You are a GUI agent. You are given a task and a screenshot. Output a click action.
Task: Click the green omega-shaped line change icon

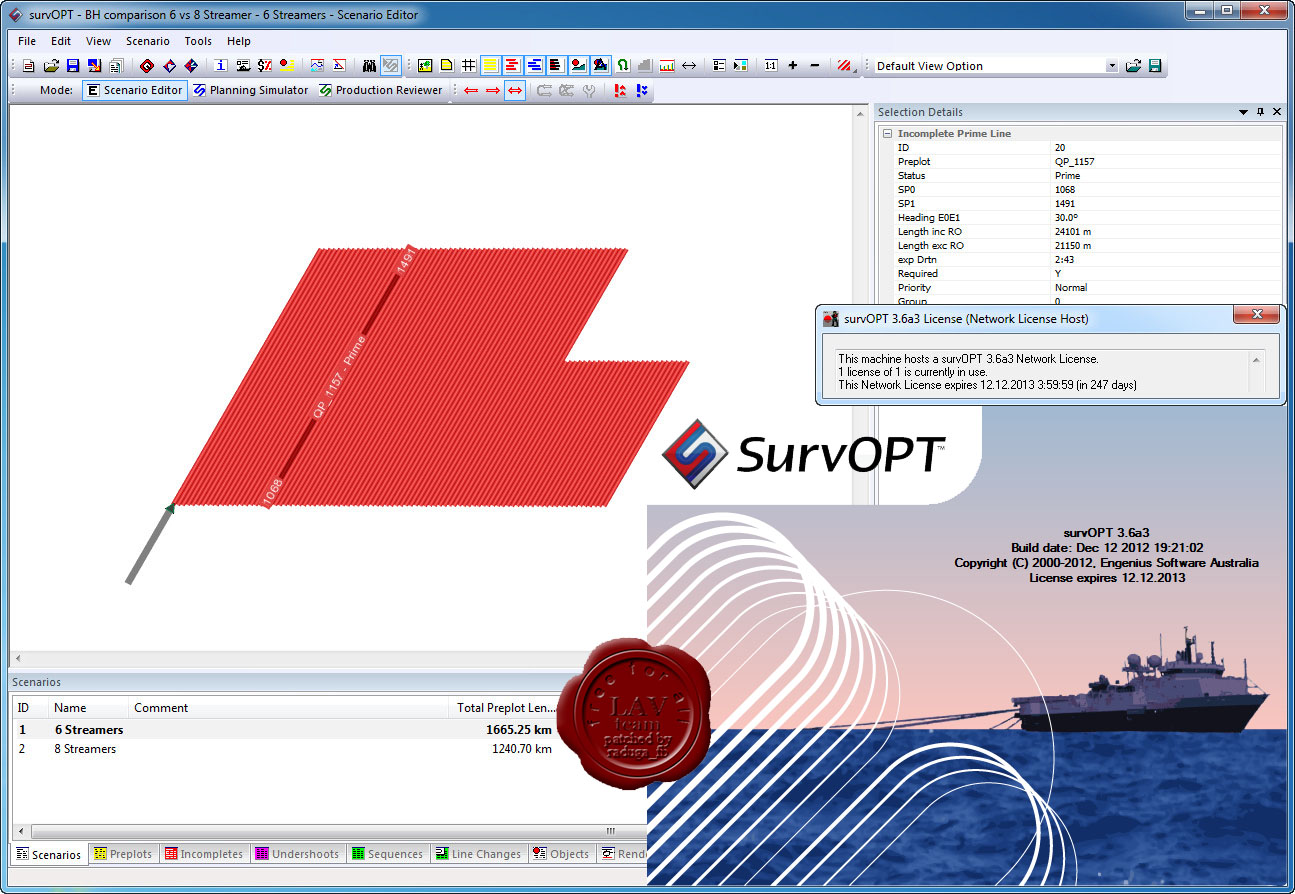click(x=623, y=66)
